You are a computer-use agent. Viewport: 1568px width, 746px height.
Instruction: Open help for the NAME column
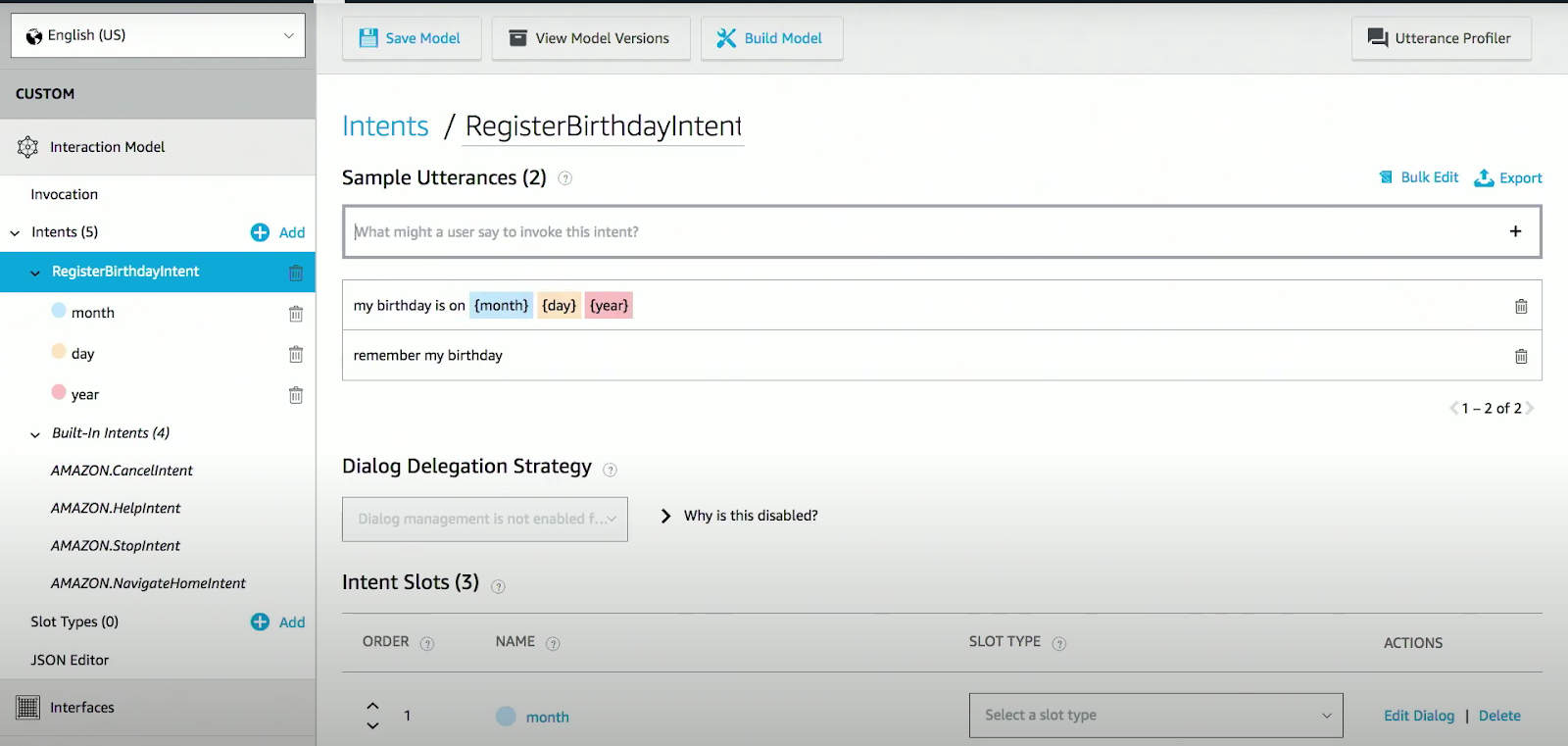click(x=553, y=644)
